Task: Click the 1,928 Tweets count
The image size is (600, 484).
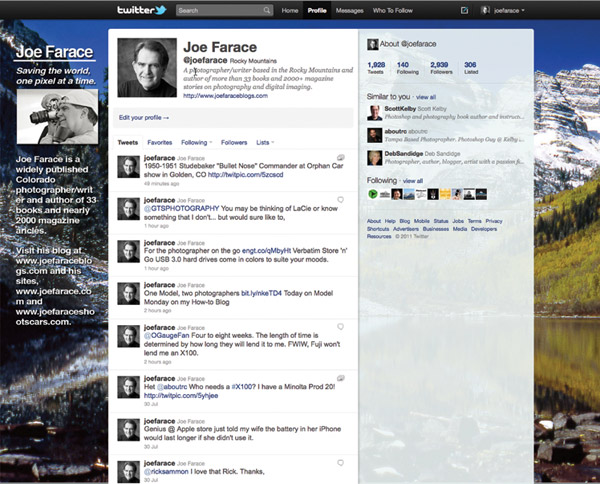Action: coord(376,68)
